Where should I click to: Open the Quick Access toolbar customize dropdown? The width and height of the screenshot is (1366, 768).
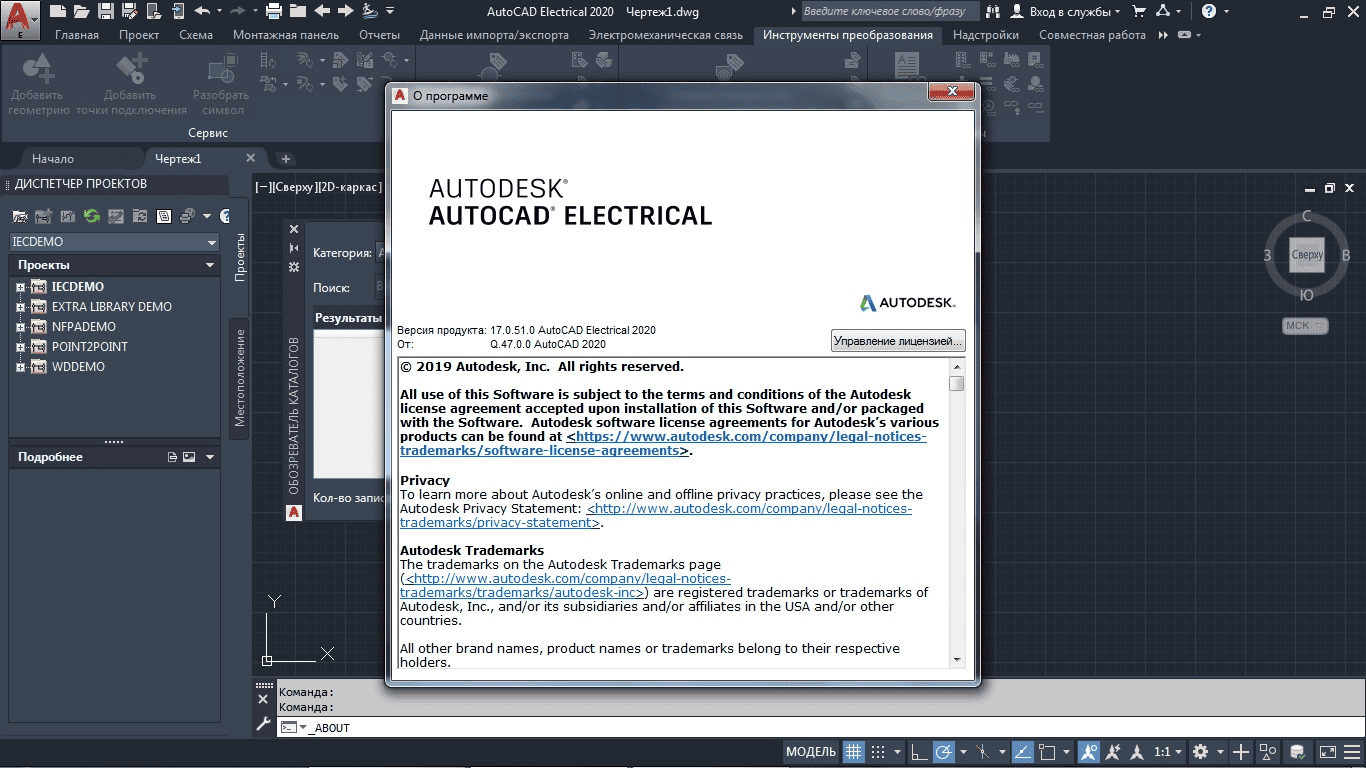390,11
